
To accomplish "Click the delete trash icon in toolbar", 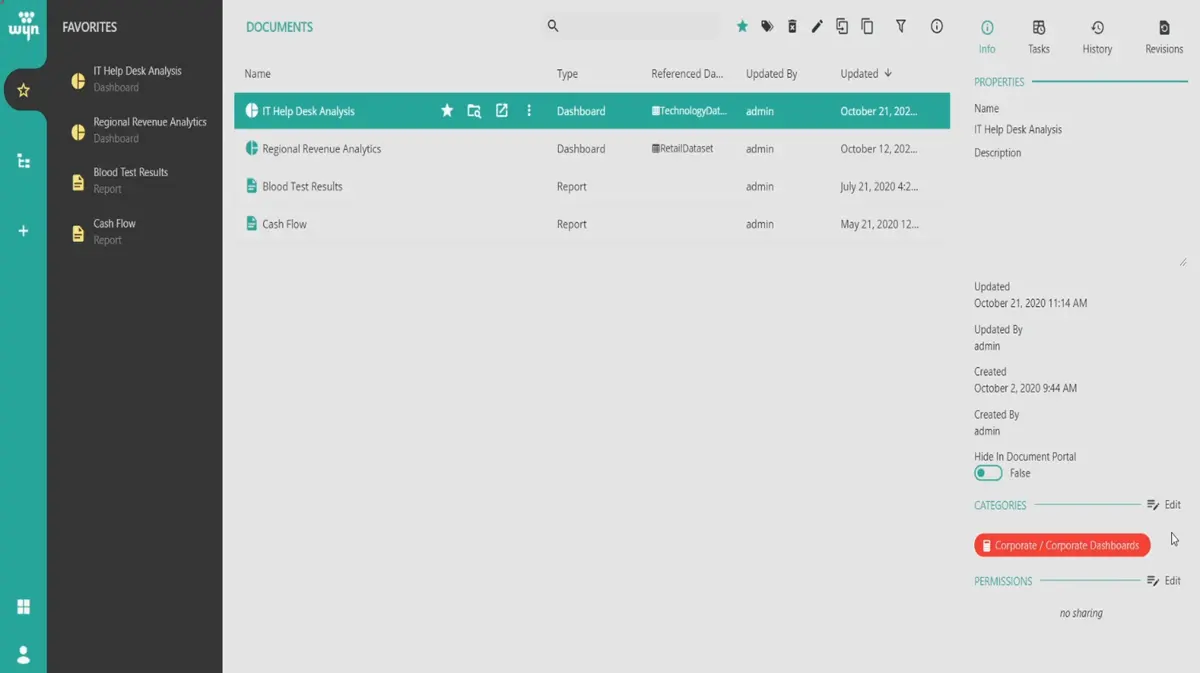I will click(x=792, y=27).
